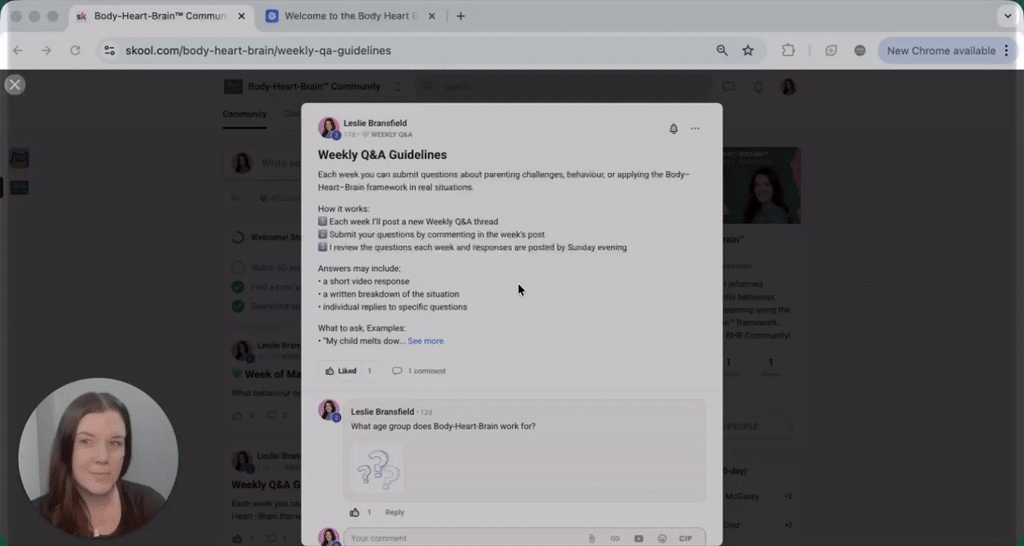Click the Skool search bar

(564, 86)
